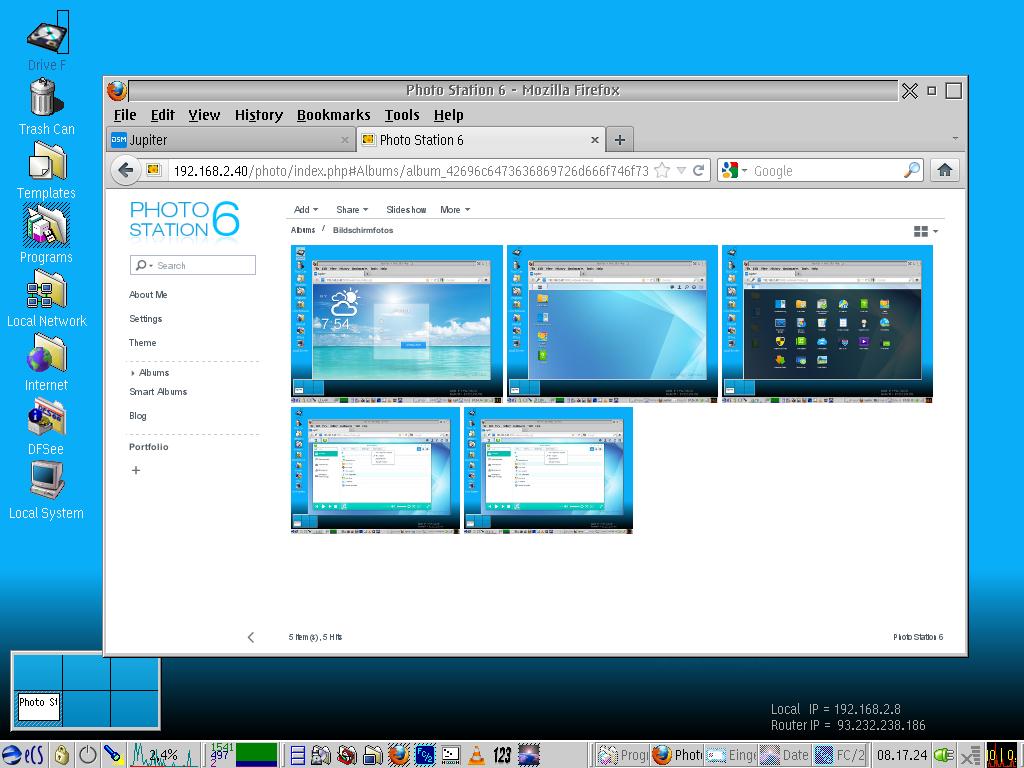Screen dimensions: 1024x768
Task: Go back with the Firefox back arrow
Action: click(x=125, y=170)
